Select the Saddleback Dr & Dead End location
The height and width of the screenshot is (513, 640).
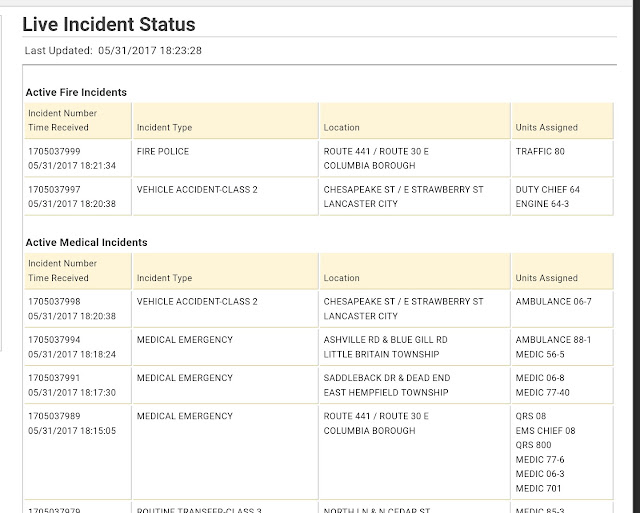(x=388, y=377)
